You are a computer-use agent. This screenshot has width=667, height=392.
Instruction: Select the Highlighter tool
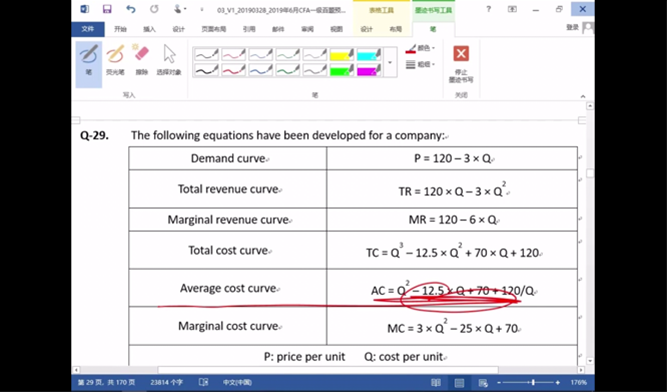pos(115,60)
